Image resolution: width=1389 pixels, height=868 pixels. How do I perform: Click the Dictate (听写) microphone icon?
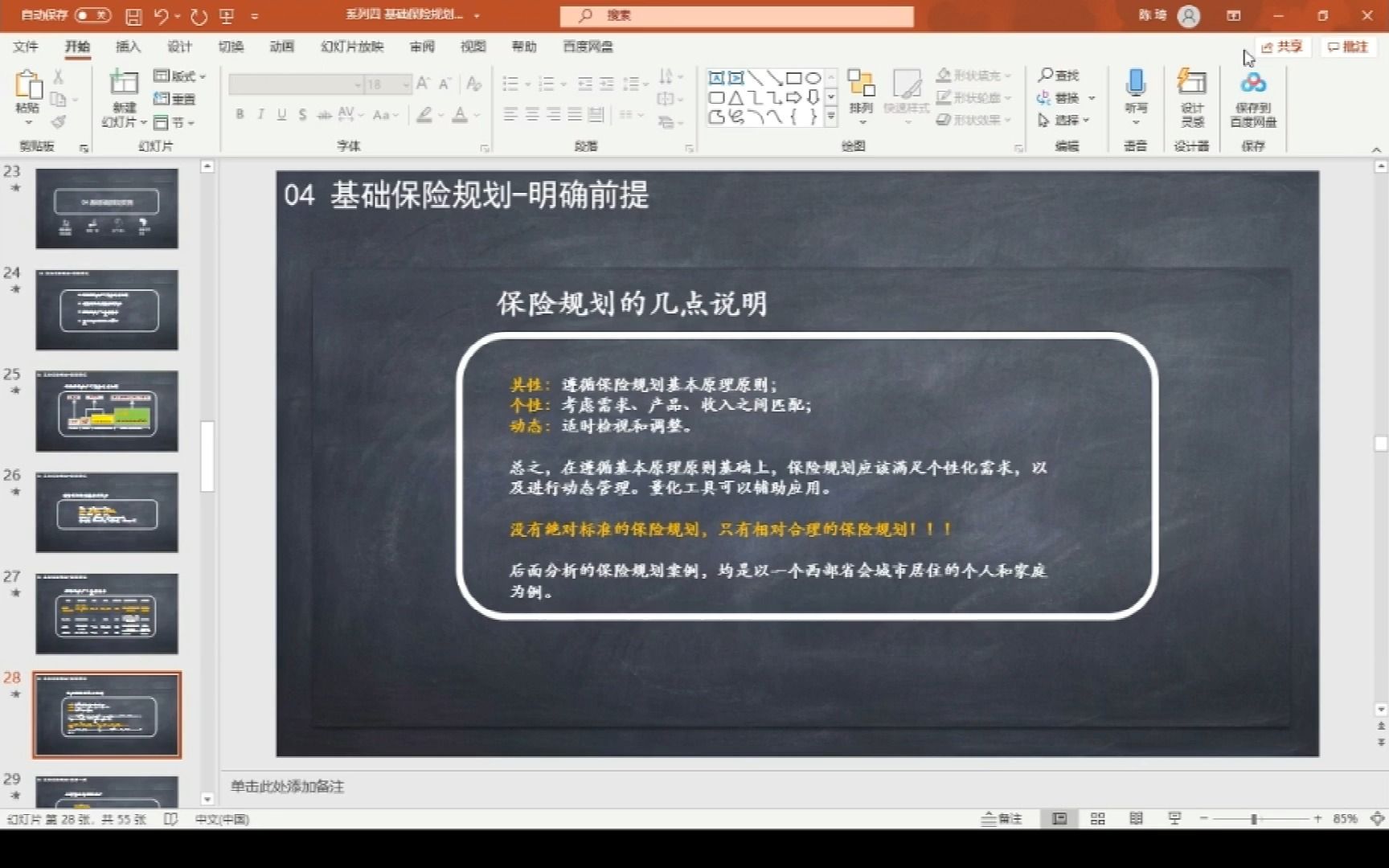pyautogui.click(x=1136, y=83)
